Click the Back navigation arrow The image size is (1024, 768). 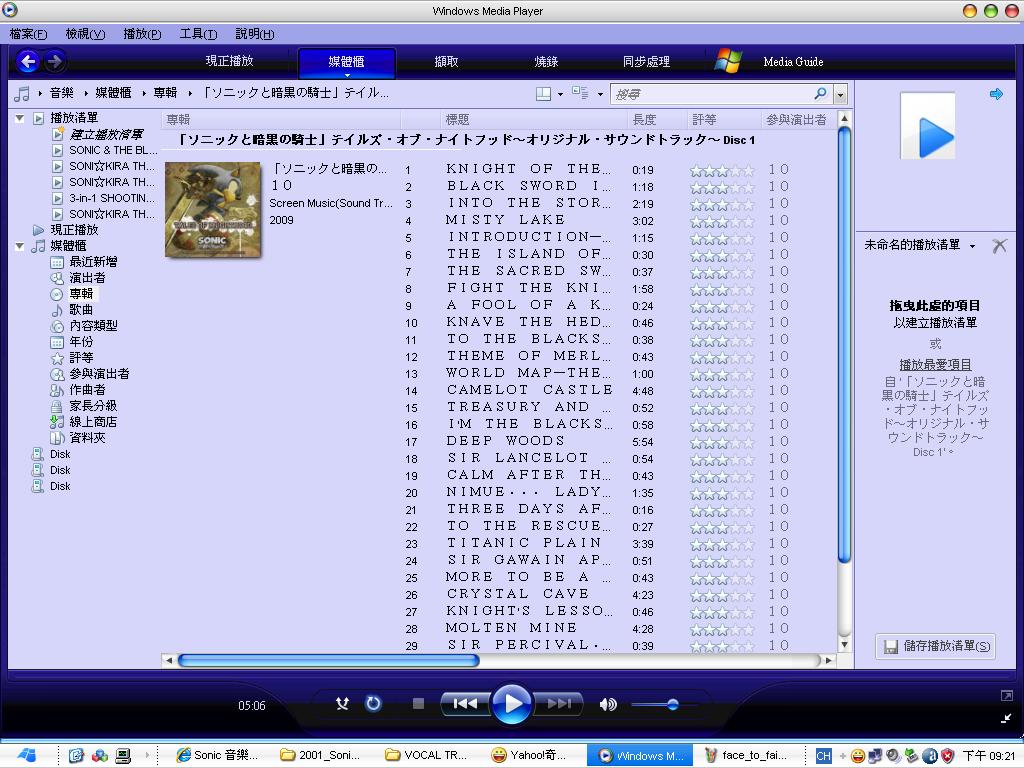coord(29,61)
